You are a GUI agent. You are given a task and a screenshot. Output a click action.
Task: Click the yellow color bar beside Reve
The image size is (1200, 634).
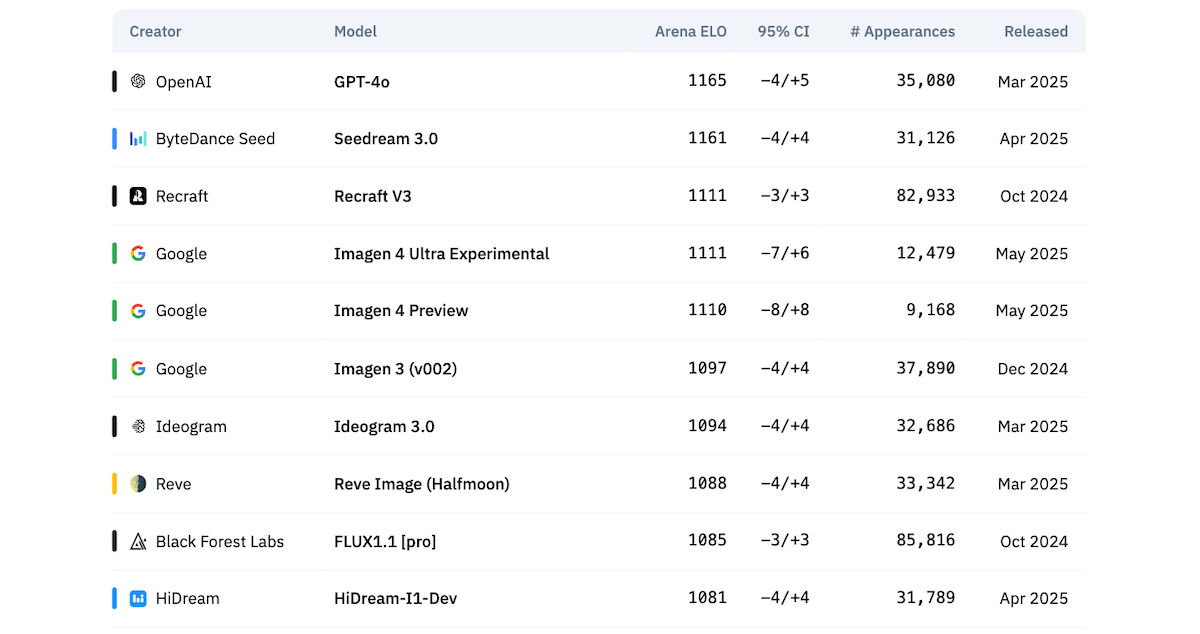pos(114,484)
